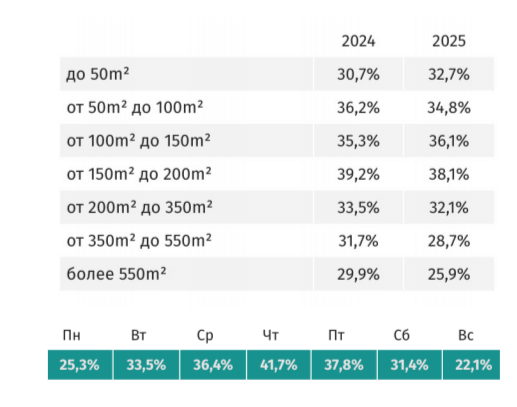This screenshot has height=407, width=517.
Task: Select the 'от 350m² до 550m²' row label
Action: point(139,241)
